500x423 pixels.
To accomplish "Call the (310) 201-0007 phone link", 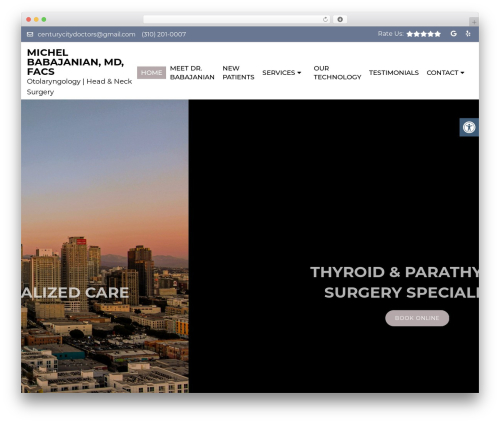I will pos(164,34).
